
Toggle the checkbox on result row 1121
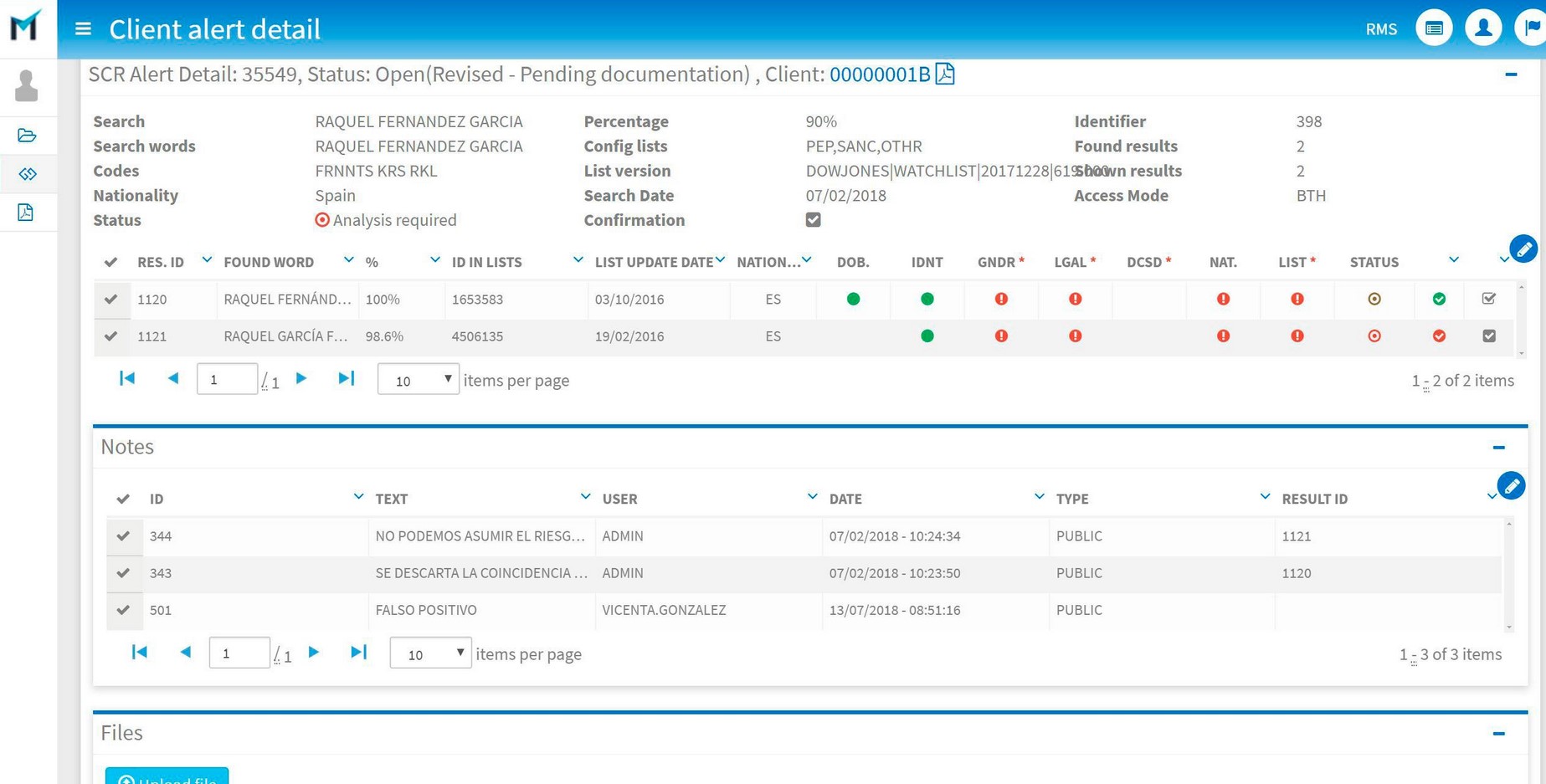pyautogui.click(x=1489, y=336)
